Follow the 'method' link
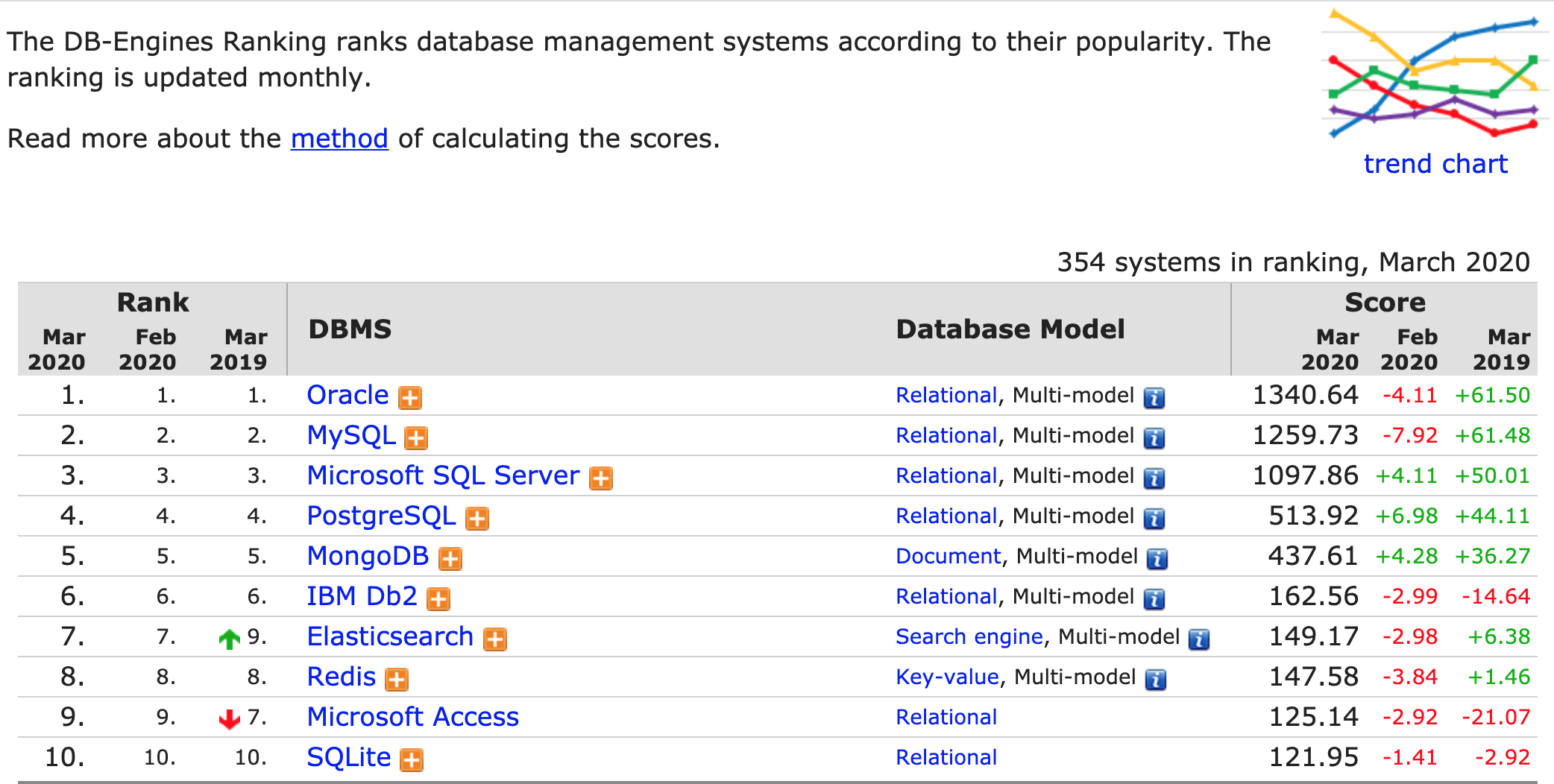1554x784 pixels. pyautogui.click(x=339, y=139)
